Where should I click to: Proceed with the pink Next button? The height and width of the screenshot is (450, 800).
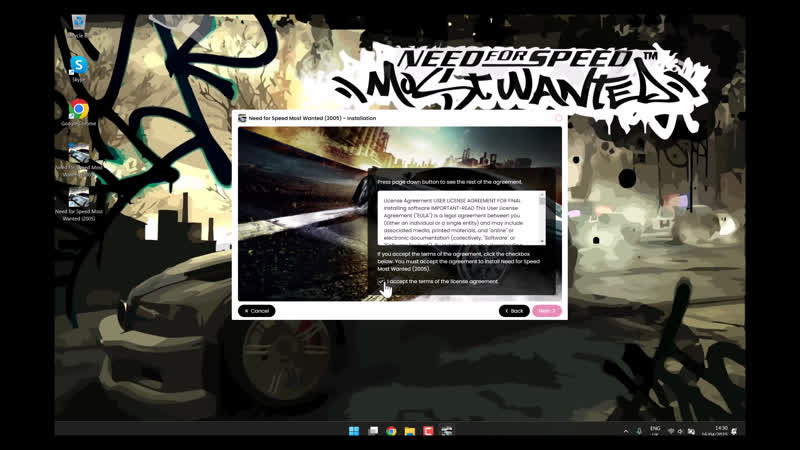(547, 311)
